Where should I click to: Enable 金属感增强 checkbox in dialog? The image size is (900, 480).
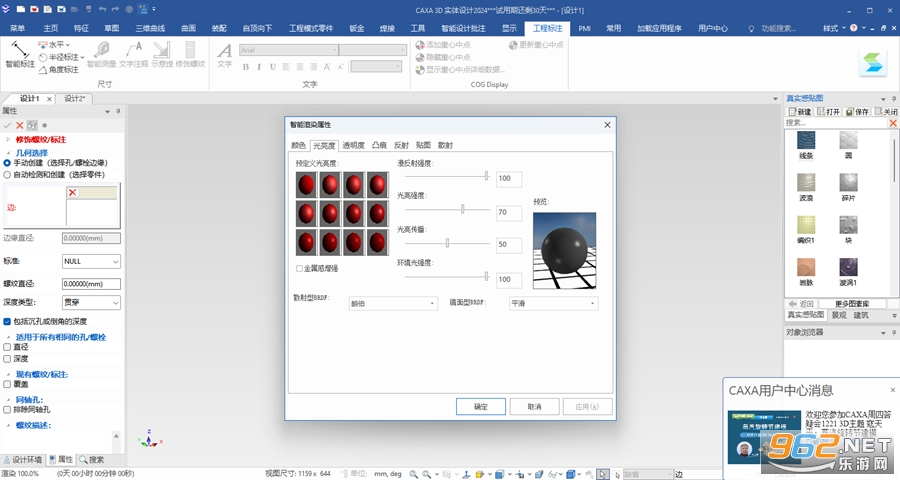[x=299, y=268]
